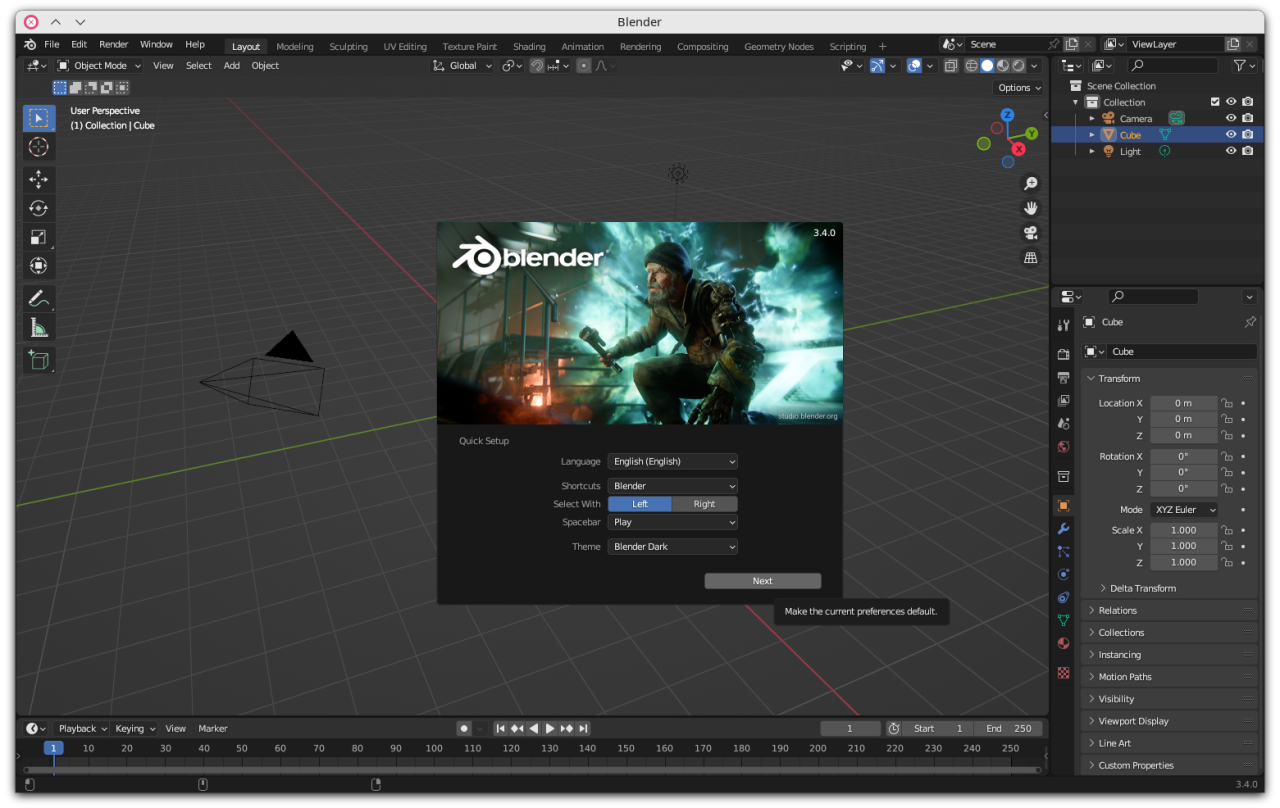Image resolution: width=1280 pixels, height=808 pixels.
Task: Open the Render menu
Action: click(114, 45)
